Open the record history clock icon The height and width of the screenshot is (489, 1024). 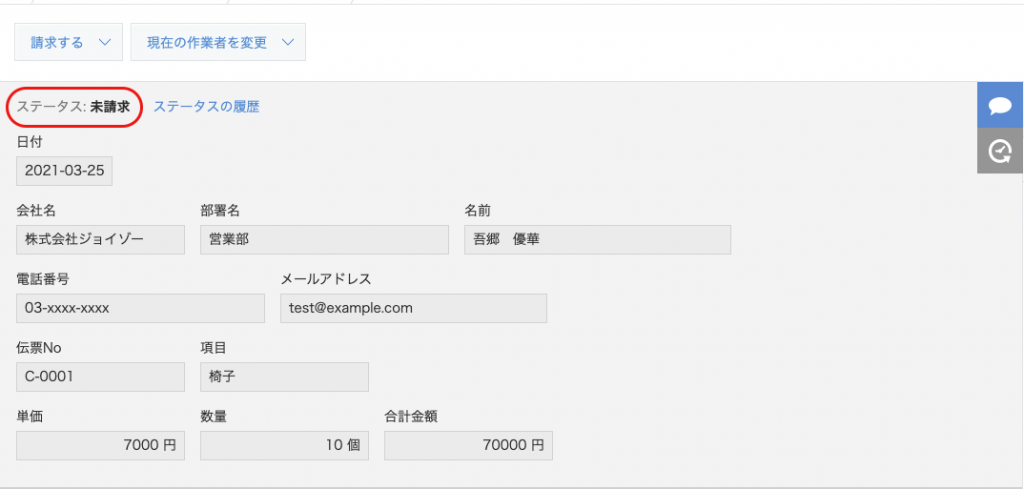point(1000,151)
